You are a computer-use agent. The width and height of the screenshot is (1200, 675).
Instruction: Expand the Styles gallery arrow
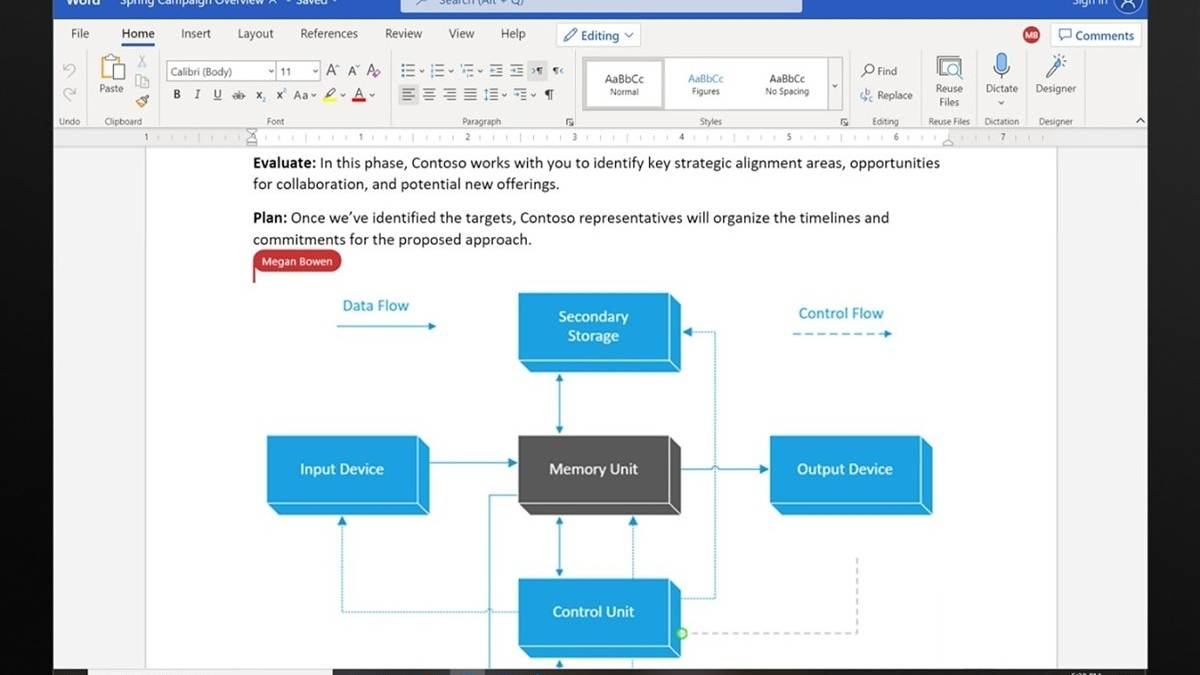(834, 86)
